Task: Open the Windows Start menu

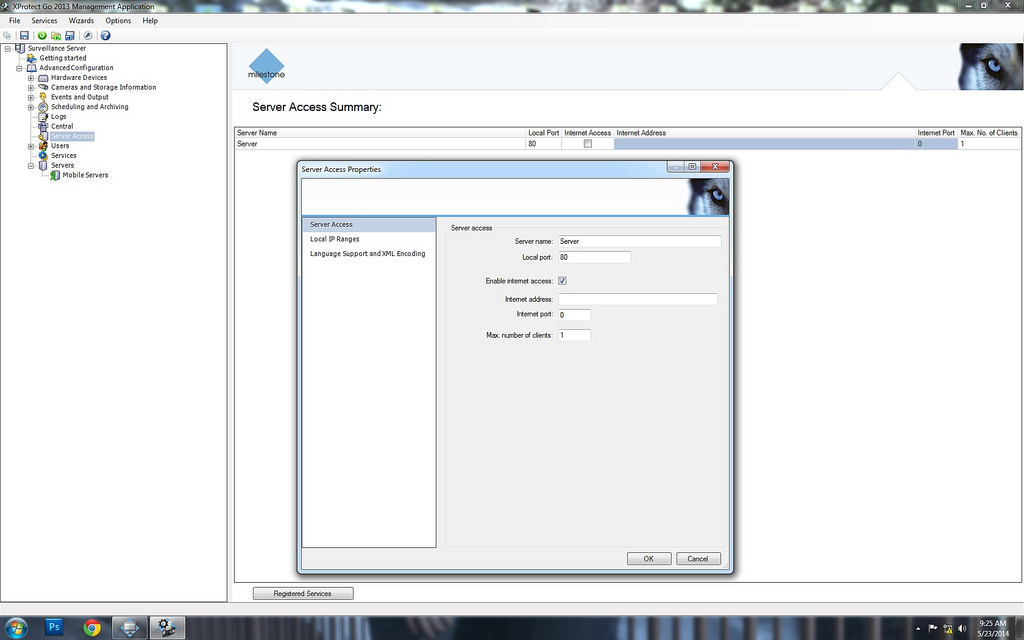Action: point(16,628)
